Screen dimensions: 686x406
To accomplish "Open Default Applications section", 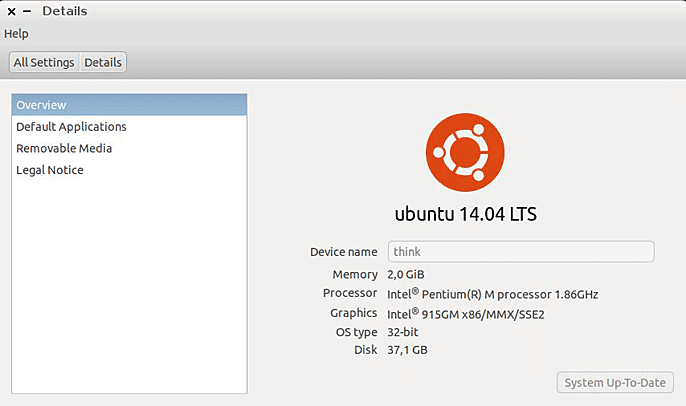I will click(130, 126).
